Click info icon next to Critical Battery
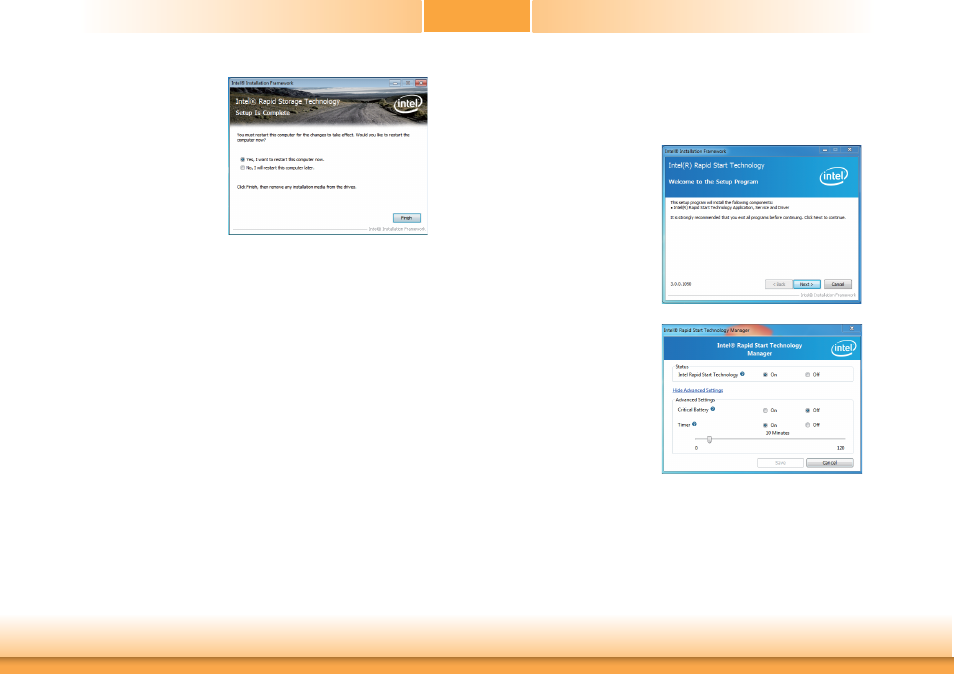This screenshot has width=954, height=674. tap(712, 409)
